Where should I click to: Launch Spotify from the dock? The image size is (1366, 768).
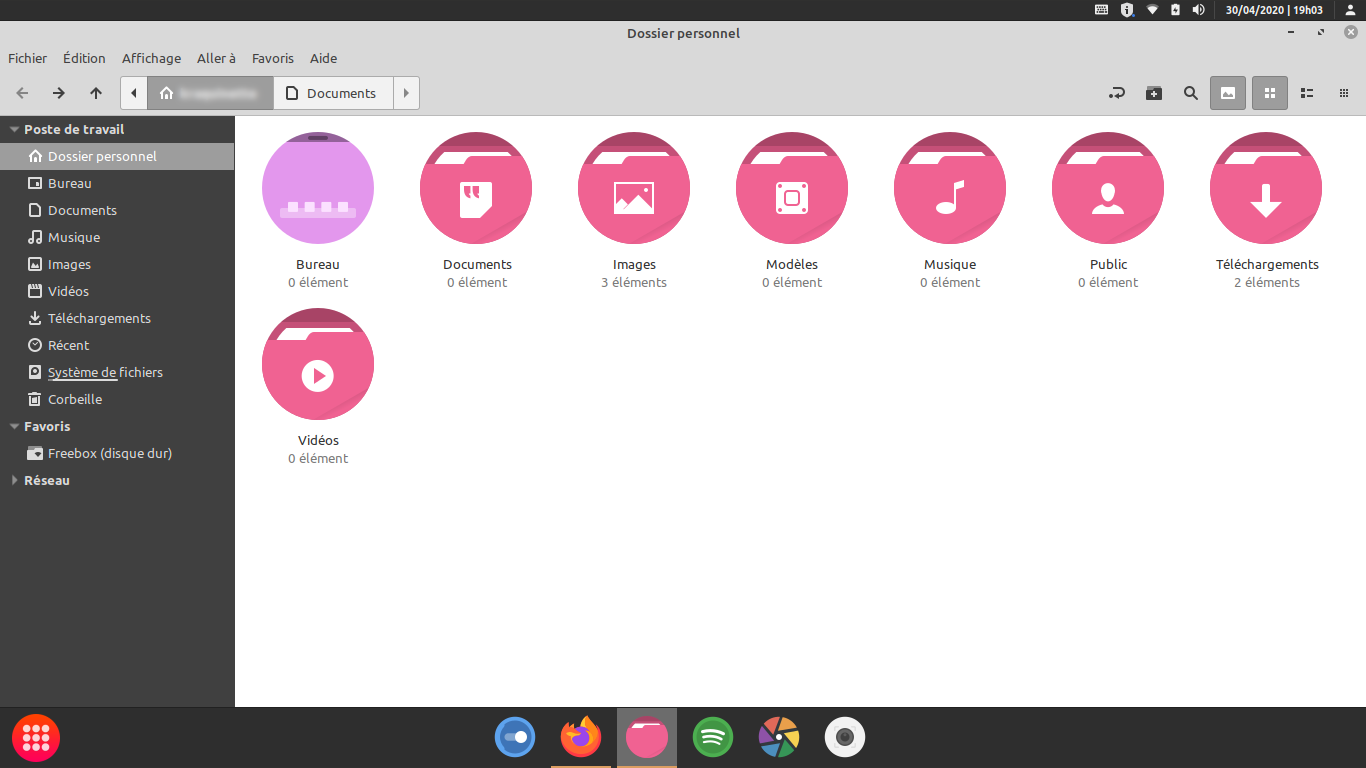[x=713, y=738]
